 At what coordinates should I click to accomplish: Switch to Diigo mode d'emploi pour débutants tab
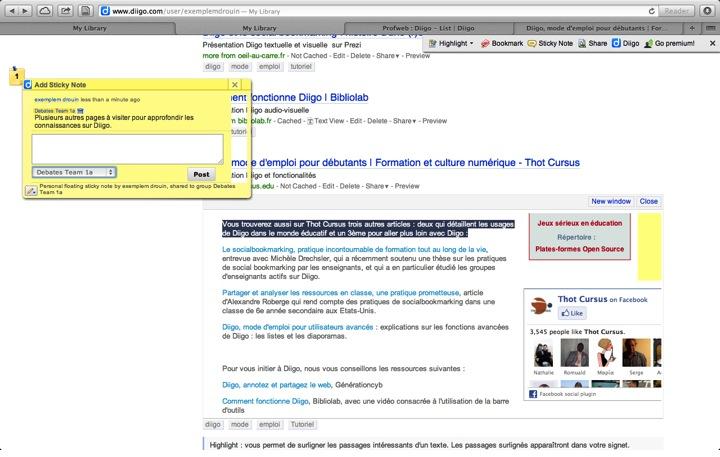pyautogui.click(x=597, y=28)
